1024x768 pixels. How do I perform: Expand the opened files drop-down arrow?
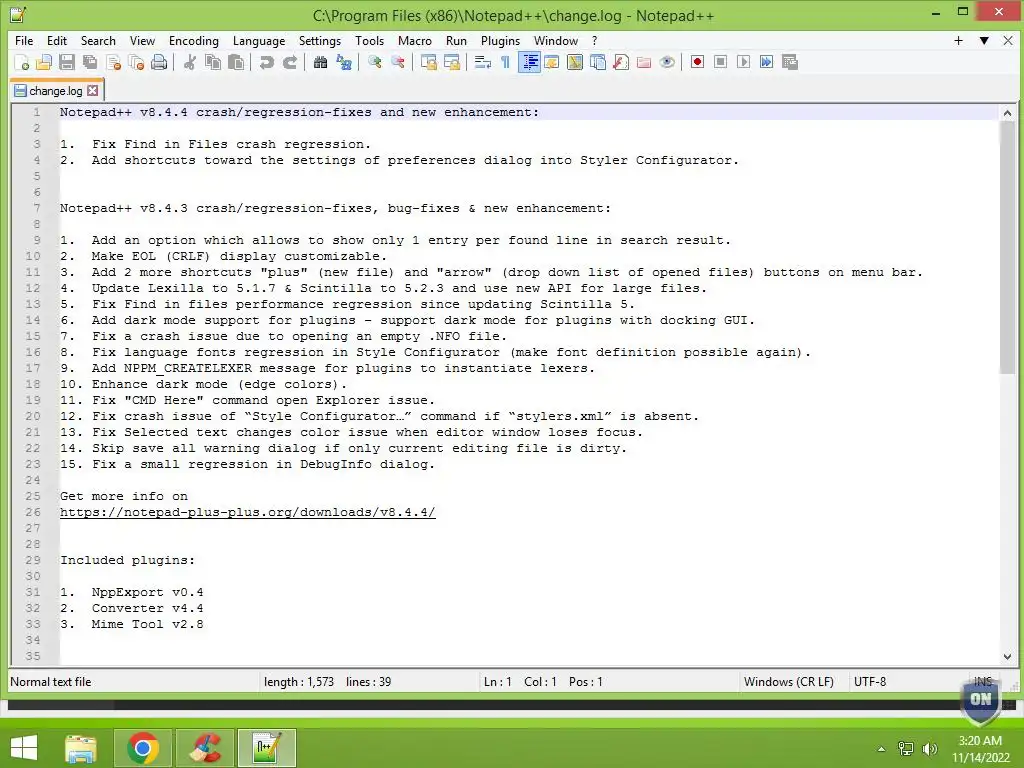pyautogui.click(x=984, y=40)
